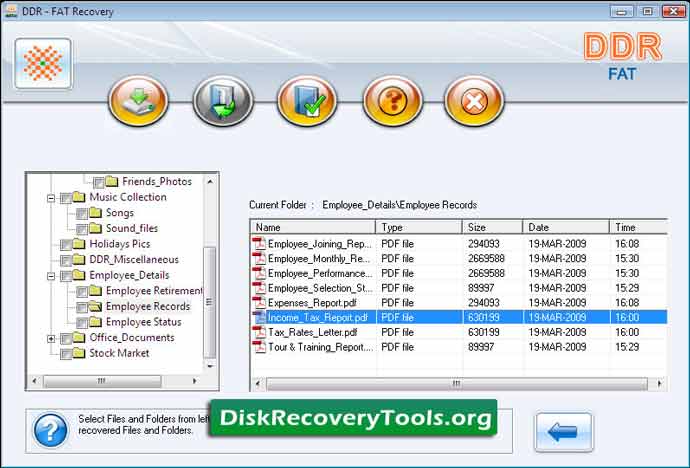This screenshot has width=690, height=468.
Task: Sort by the Time column header
Action: click(639, 227)
